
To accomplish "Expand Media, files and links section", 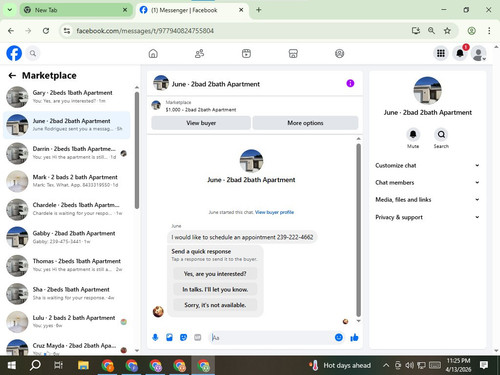I will point(427,200).
